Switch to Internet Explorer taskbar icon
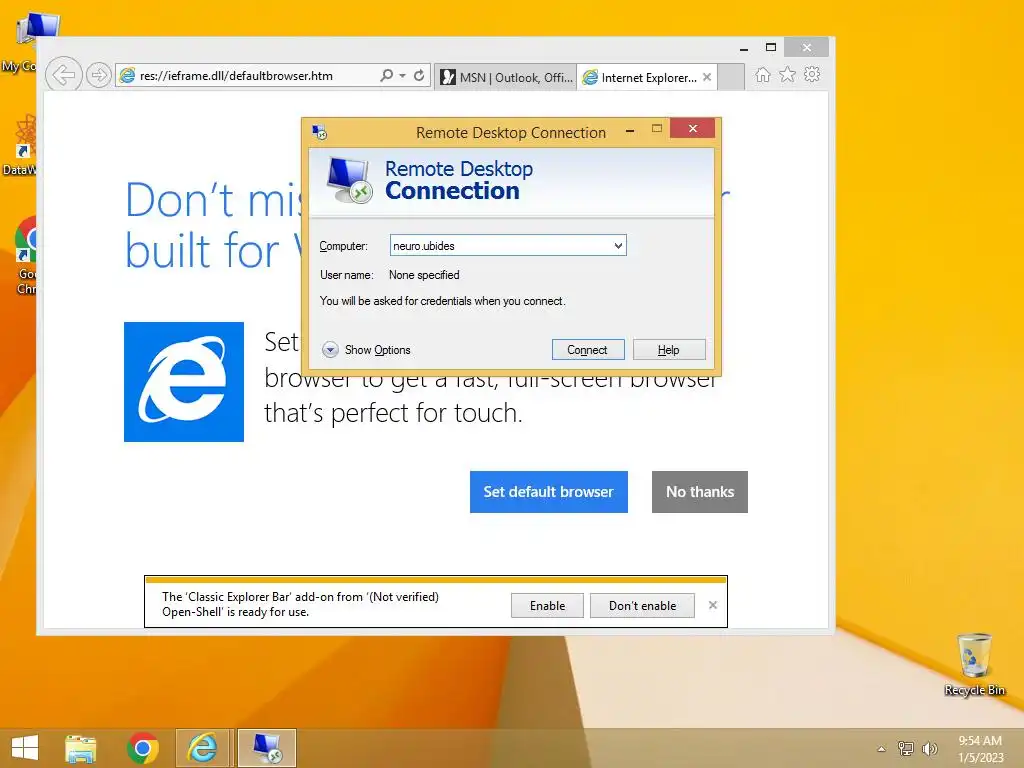Screen dimensions: 1024x768 tap(203, 748)
